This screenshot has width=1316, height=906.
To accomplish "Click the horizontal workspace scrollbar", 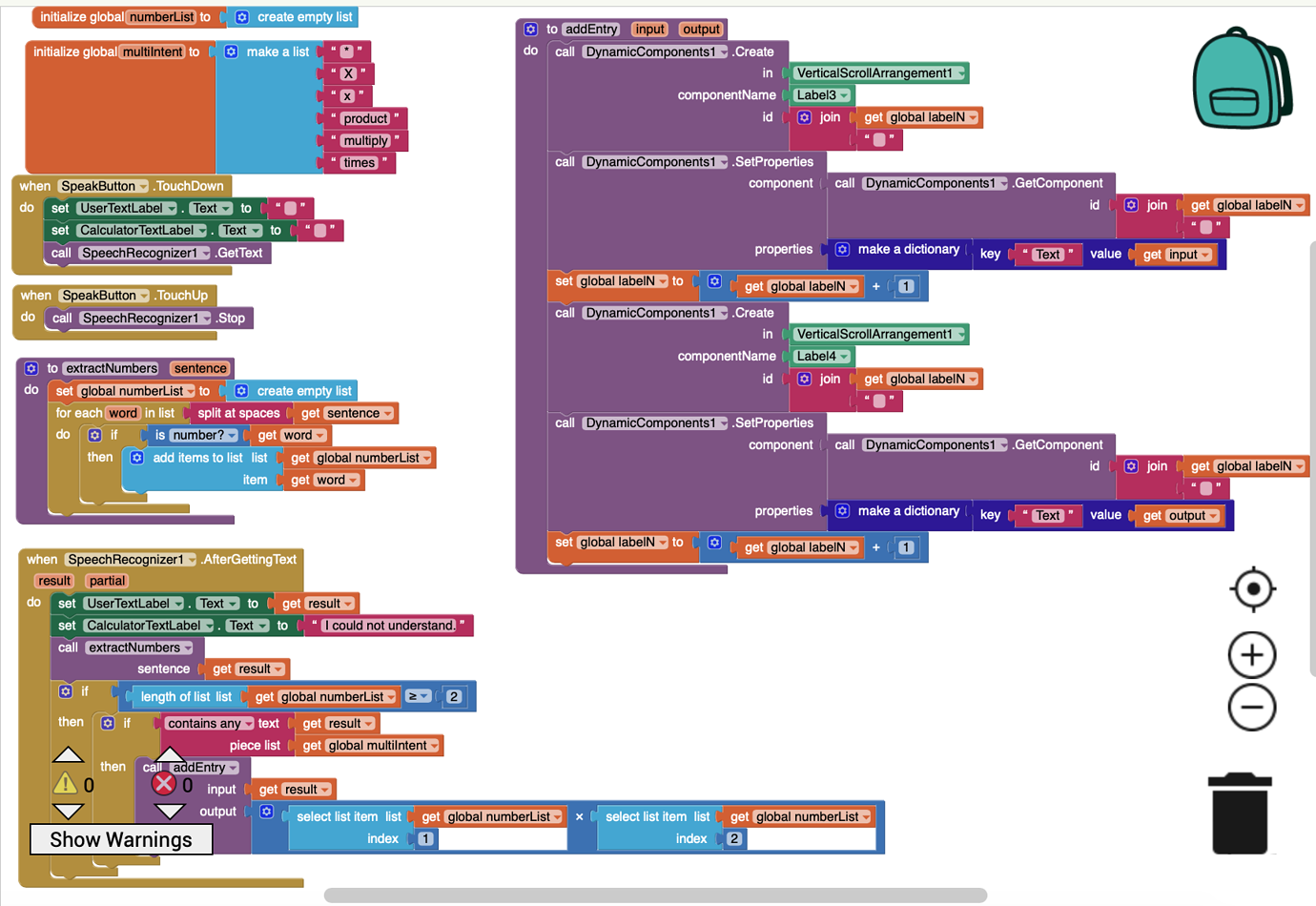I will (x=655, y=896).
